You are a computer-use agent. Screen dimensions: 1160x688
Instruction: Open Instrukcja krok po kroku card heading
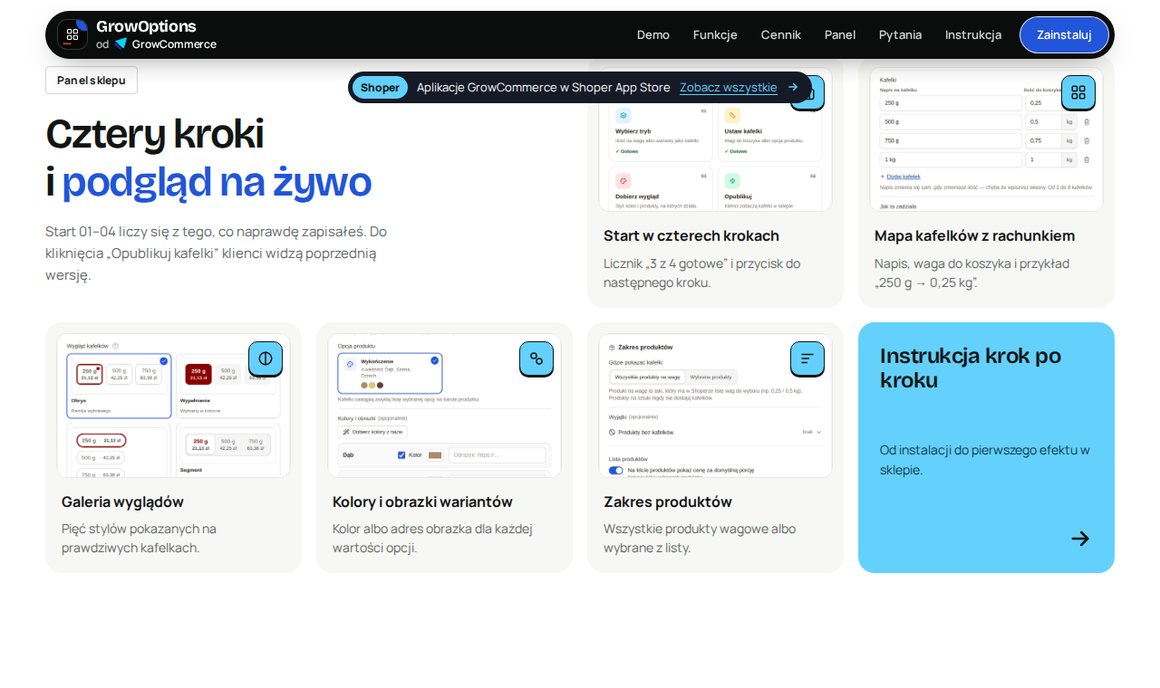coord(971,368)
